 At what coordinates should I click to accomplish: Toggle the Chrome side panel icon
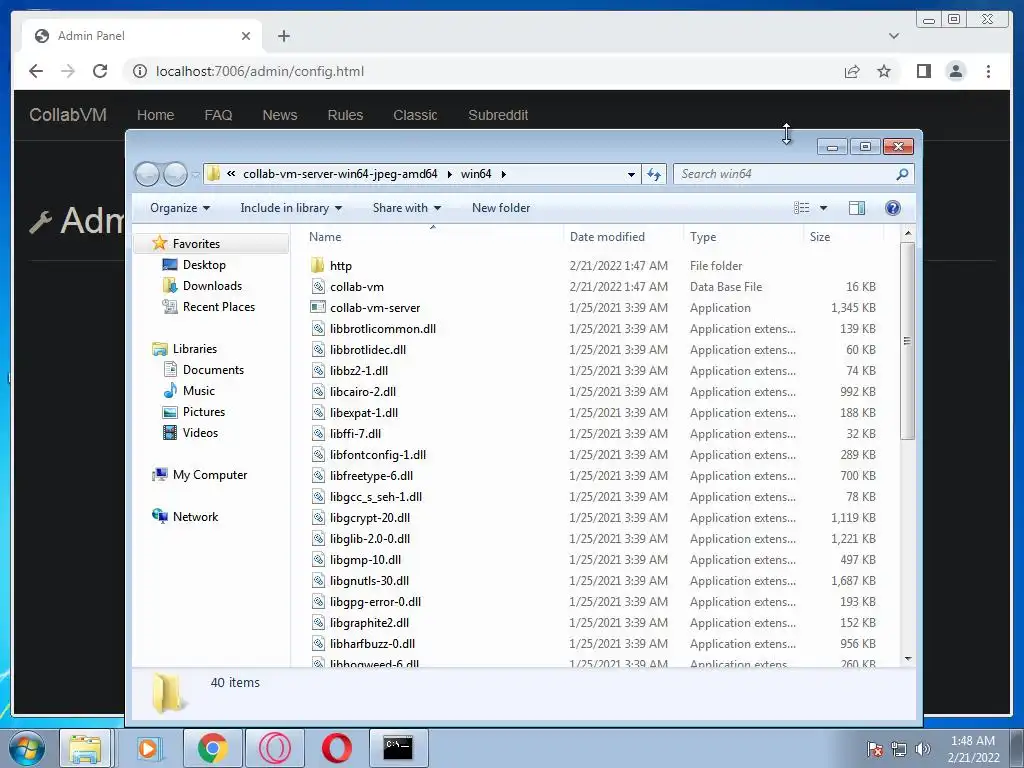(923, 71)
